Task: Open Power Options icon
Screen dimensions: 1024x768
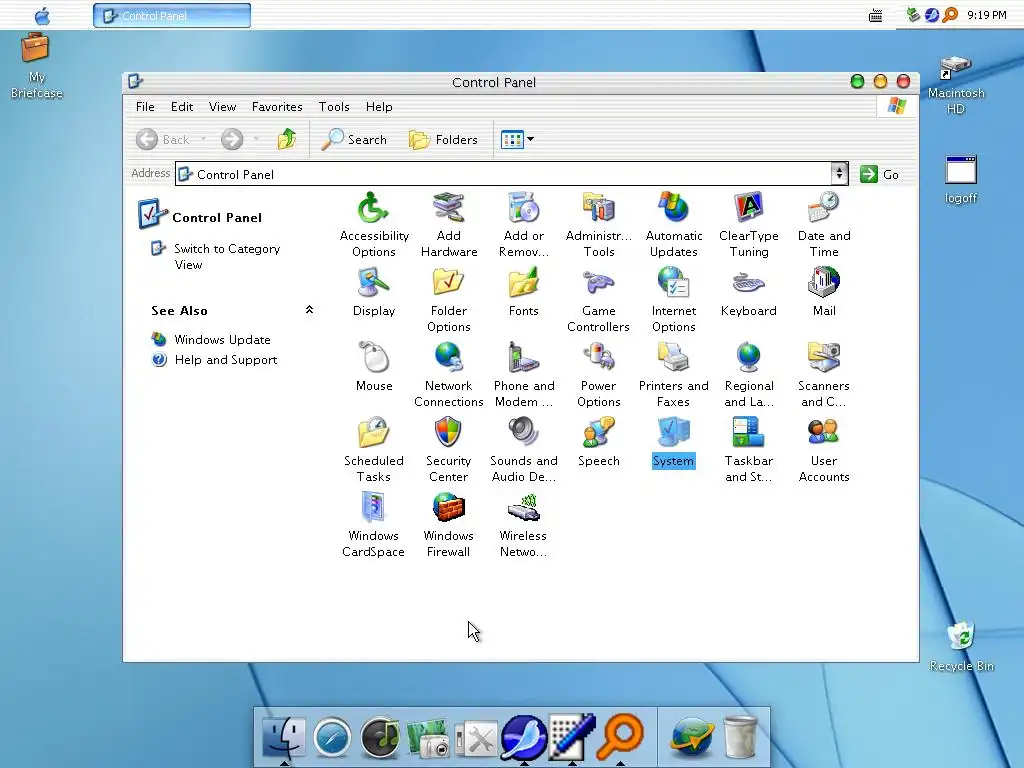Action: point(599,374)
